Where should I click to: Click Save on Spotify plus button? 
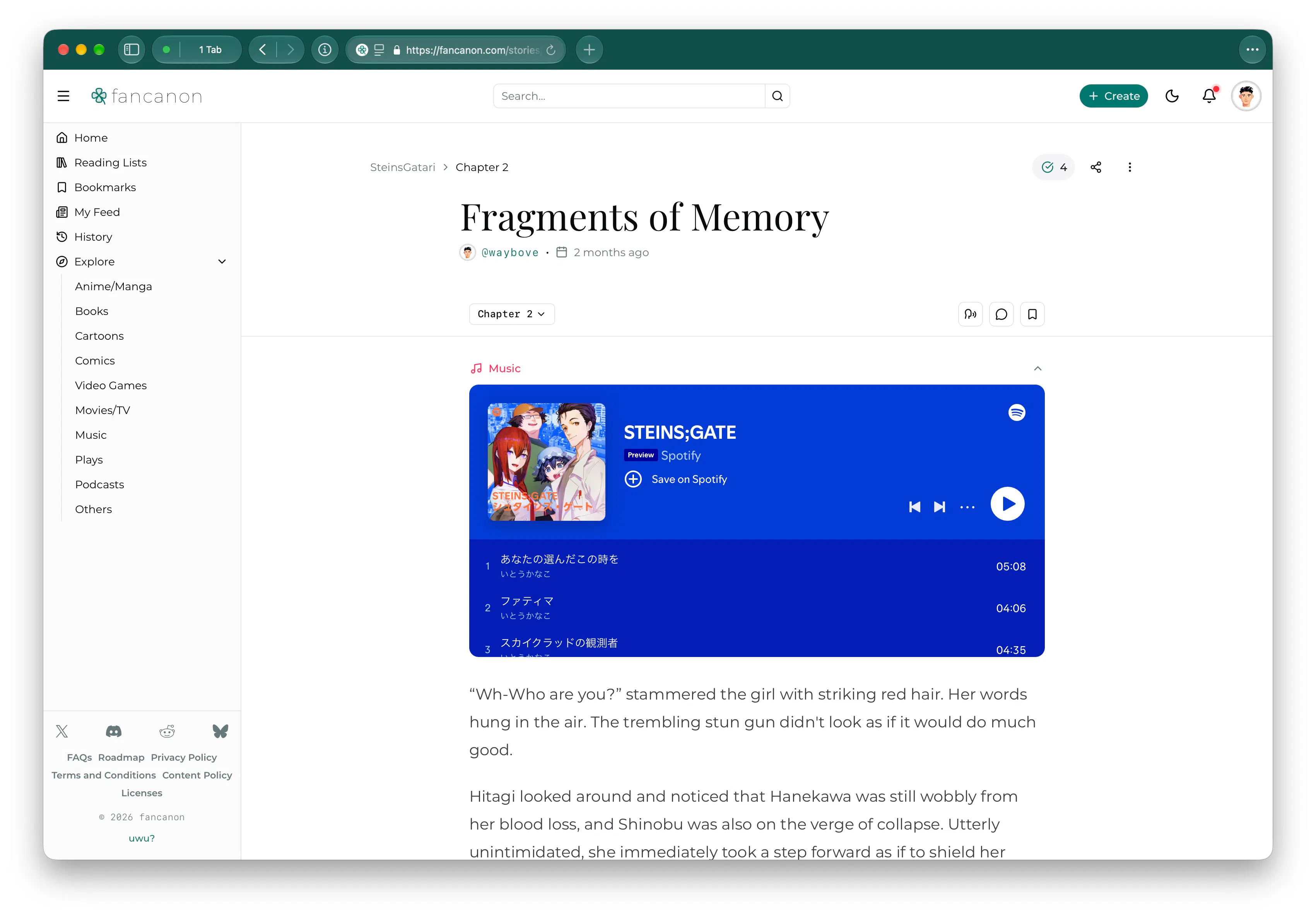click(x=633, y=479)
